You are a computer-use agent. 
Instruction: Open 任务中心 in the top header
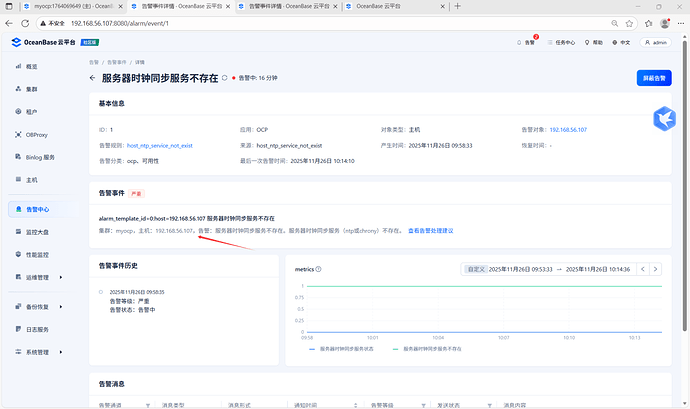point(564,43)
